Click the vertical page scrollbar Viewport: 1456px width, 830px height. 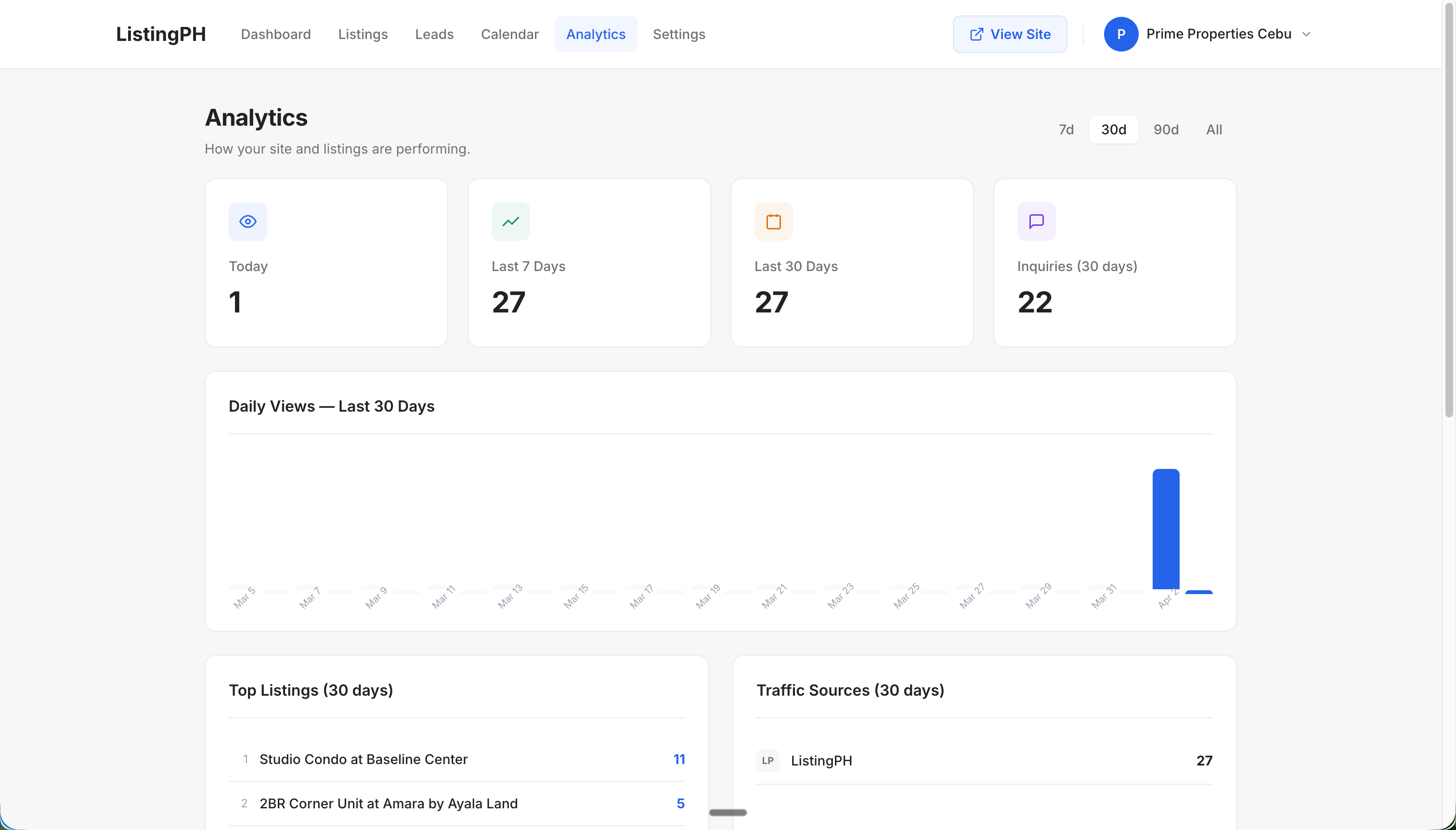coord(1449,211)
